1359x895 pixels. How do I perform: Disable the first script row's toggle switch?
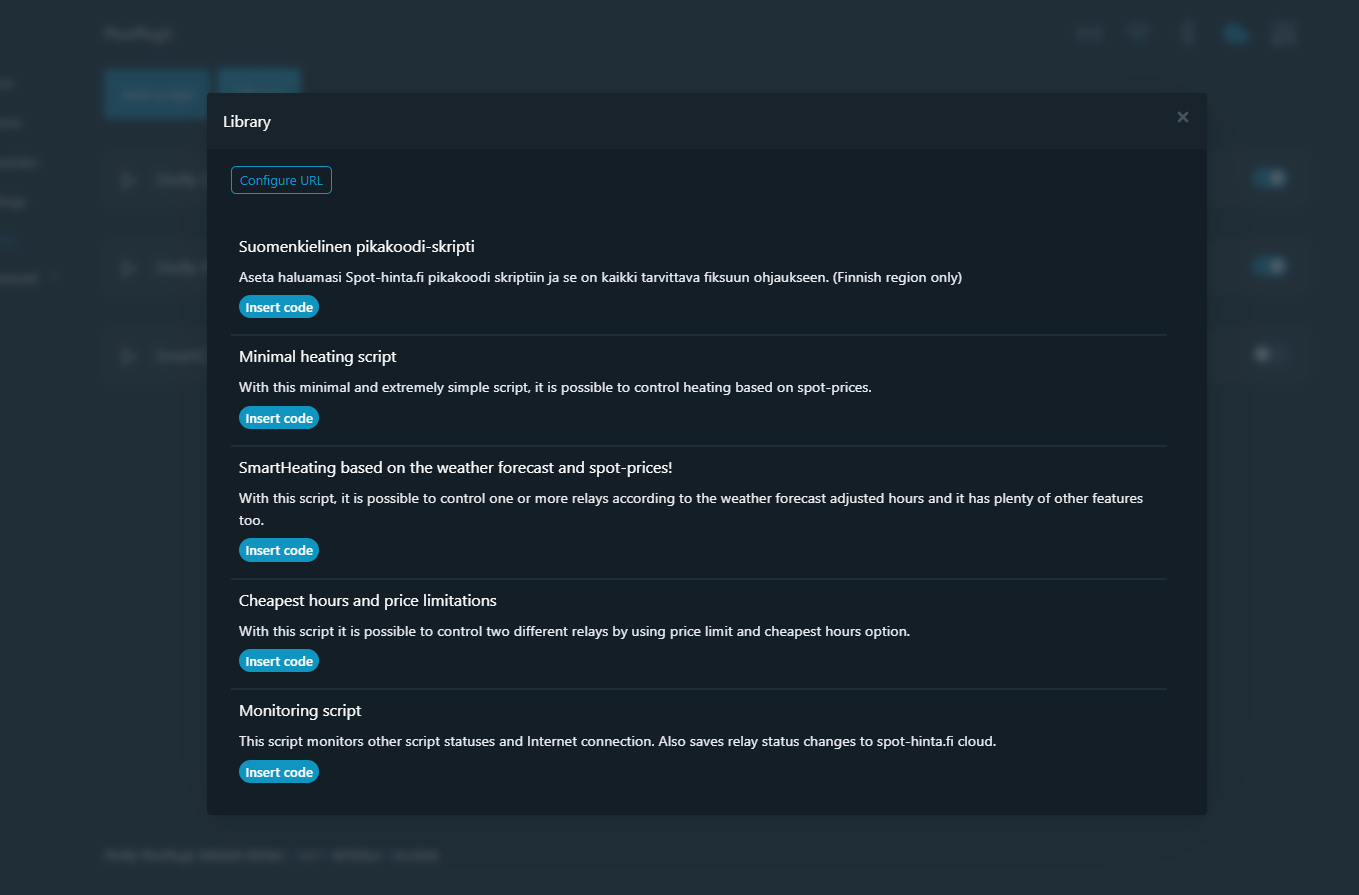pos(1269,179)
